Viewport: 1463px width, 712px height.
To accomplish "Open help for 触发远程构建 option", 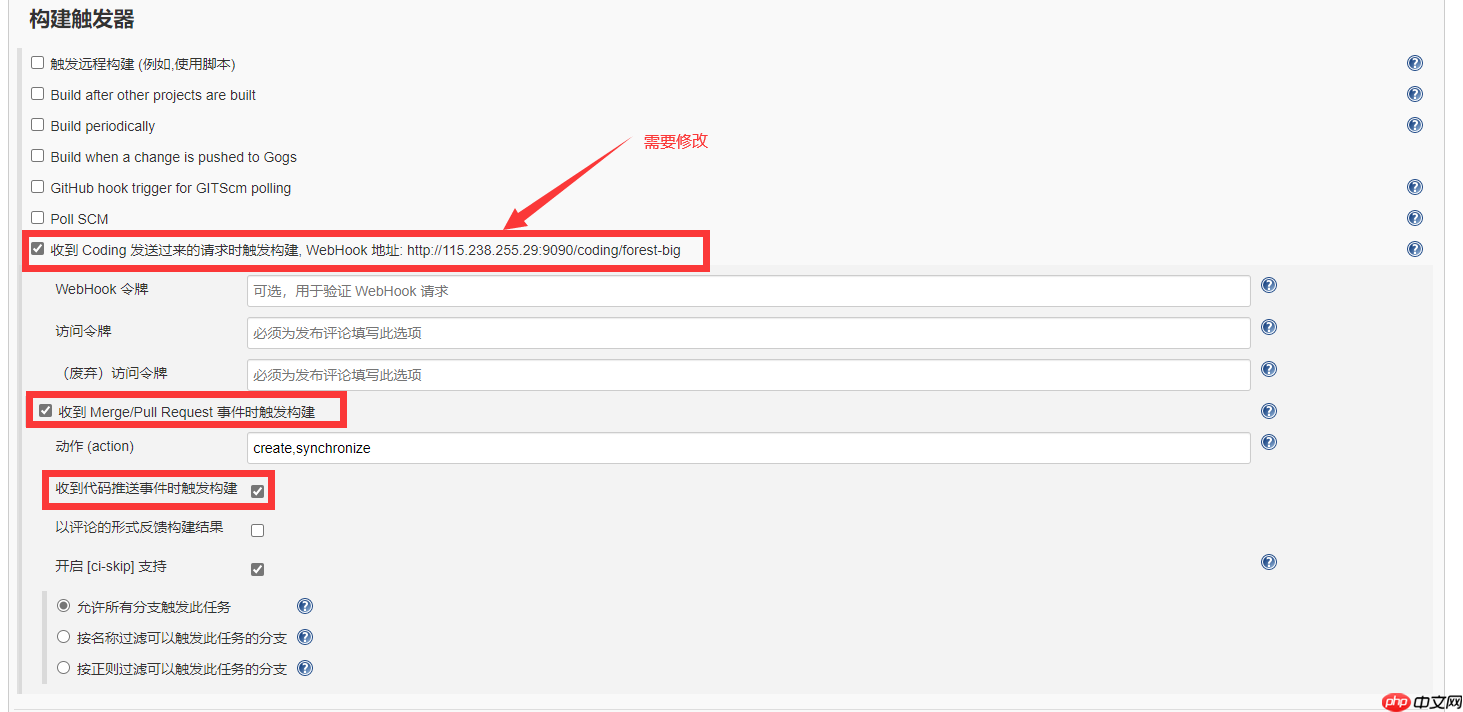I will point(1414,62).
